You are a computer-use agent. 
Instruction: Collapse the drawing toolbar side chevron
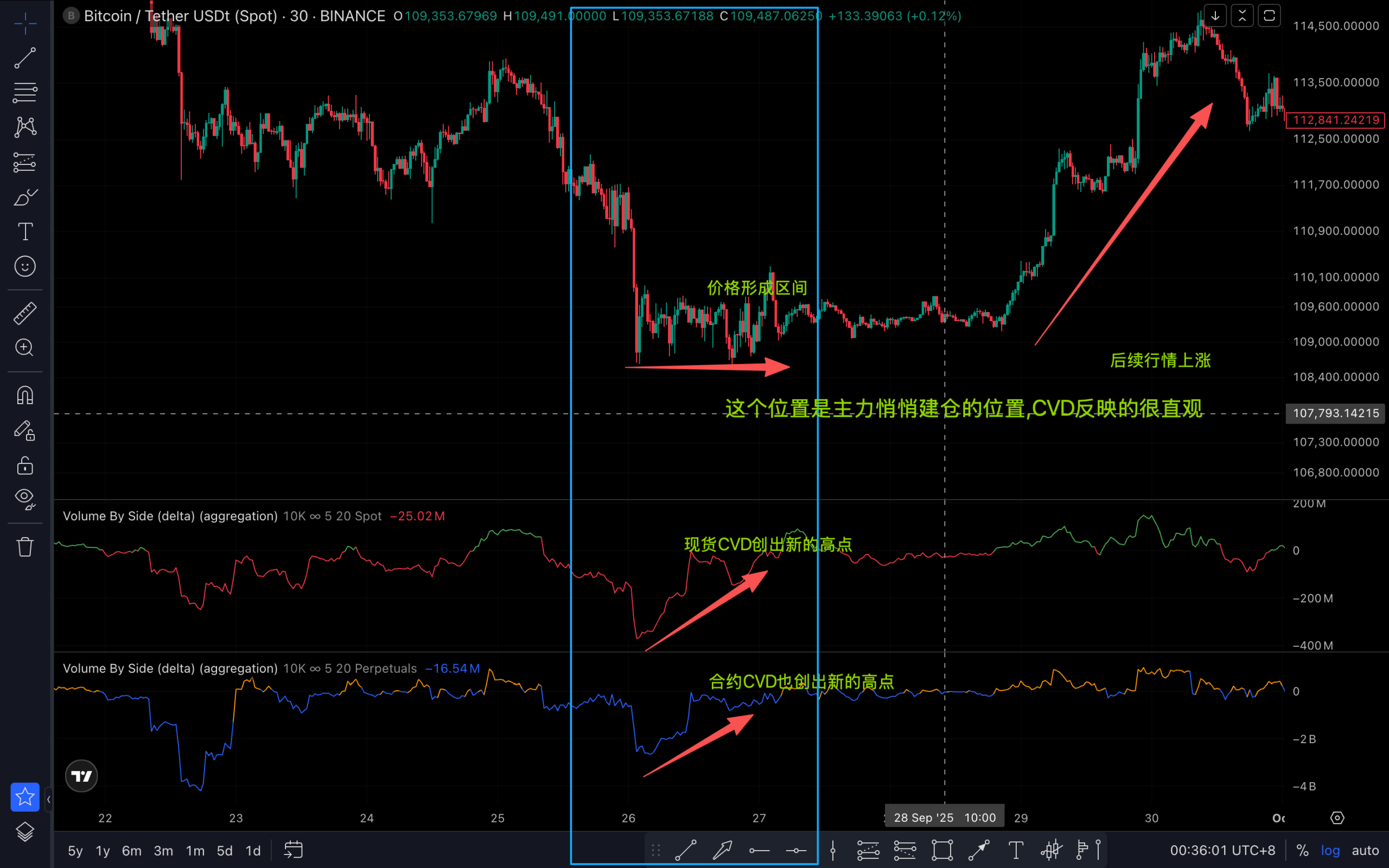point(48,799)
